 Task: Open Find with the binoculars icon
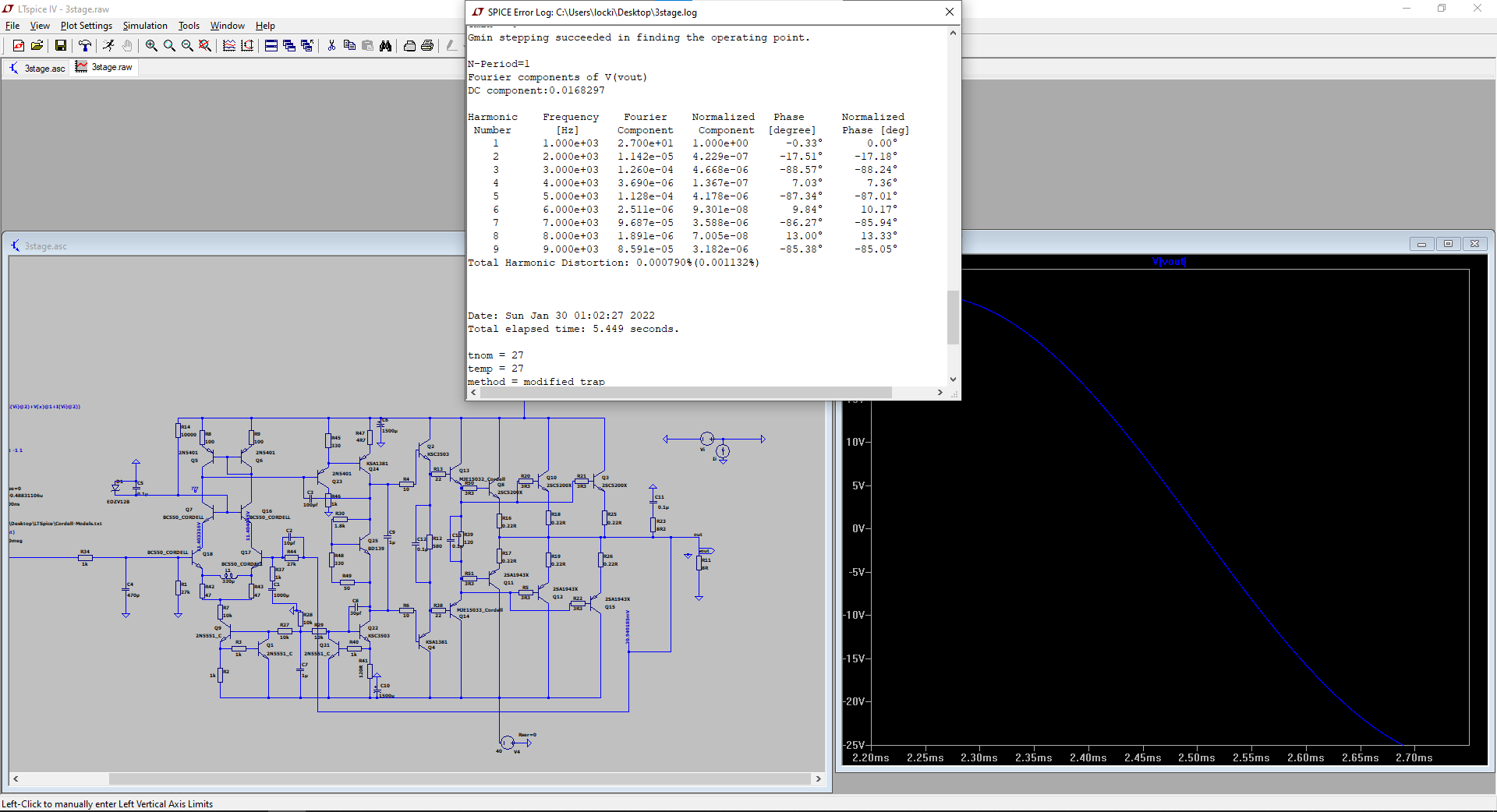385,46
